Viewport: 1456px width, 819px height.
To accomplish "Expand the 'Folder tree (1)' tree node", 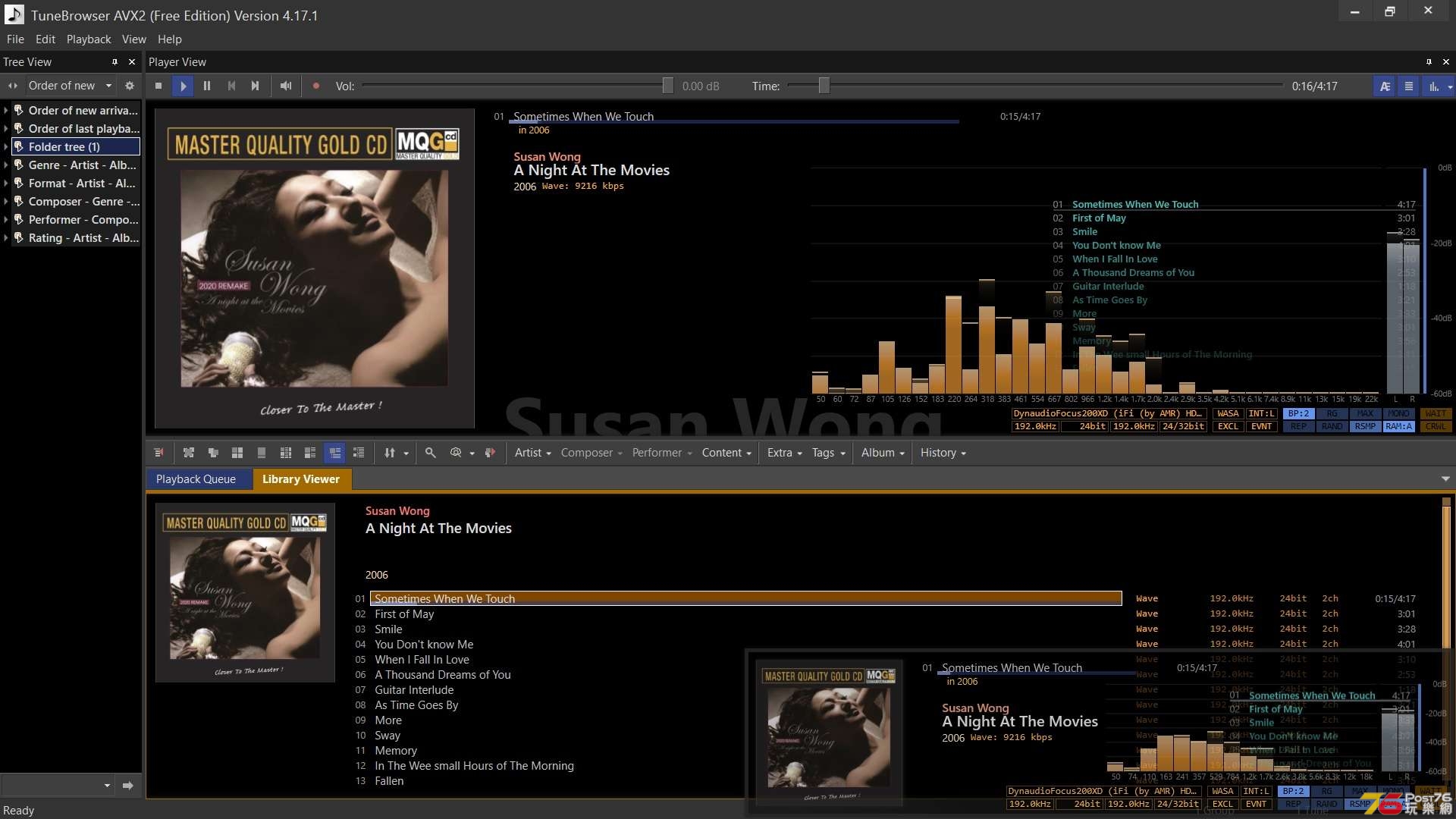I will [x=6, y=147].
